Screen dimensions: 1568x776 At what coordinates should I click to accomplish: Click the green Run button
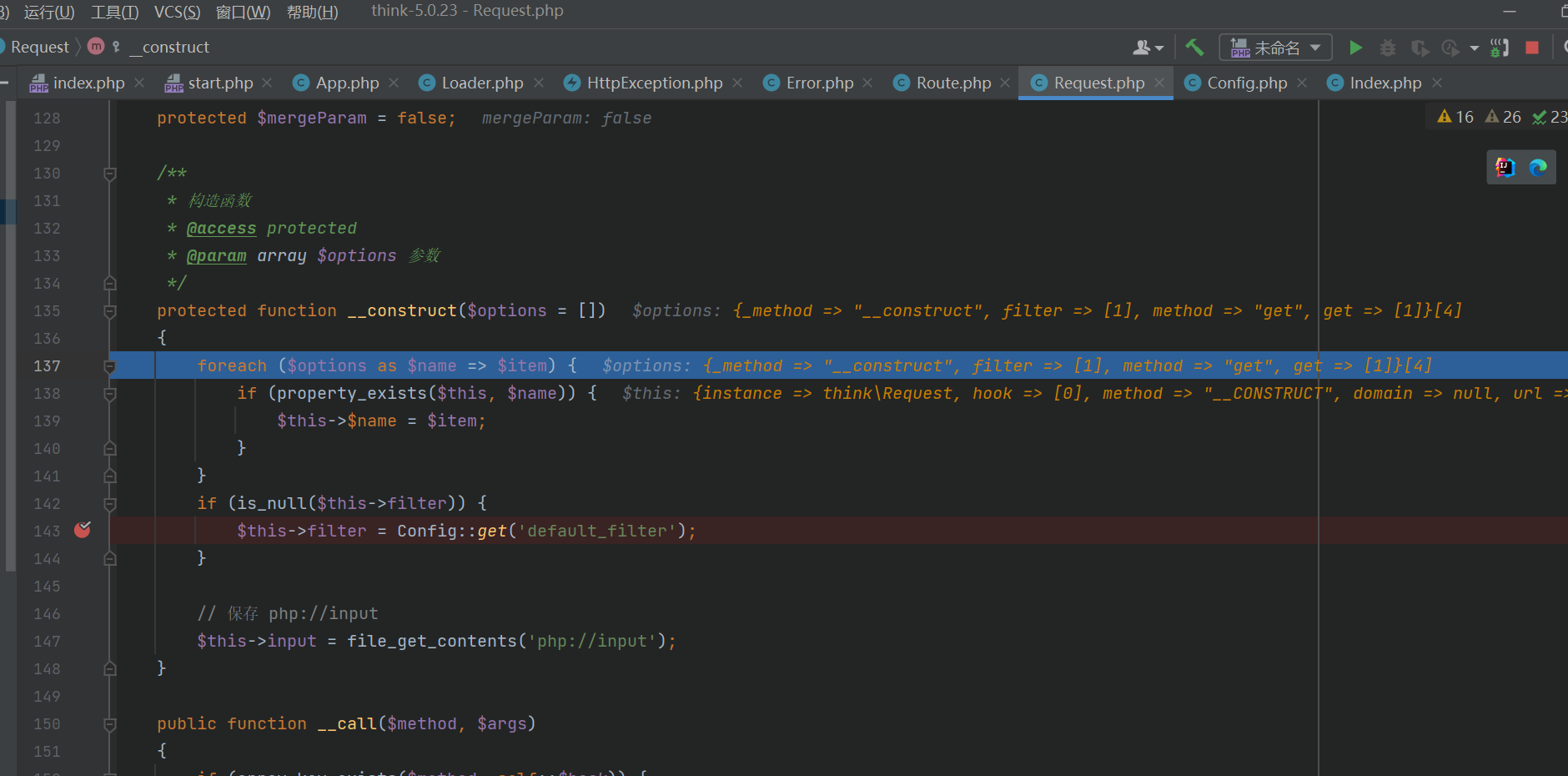(x=1355, y=48)
